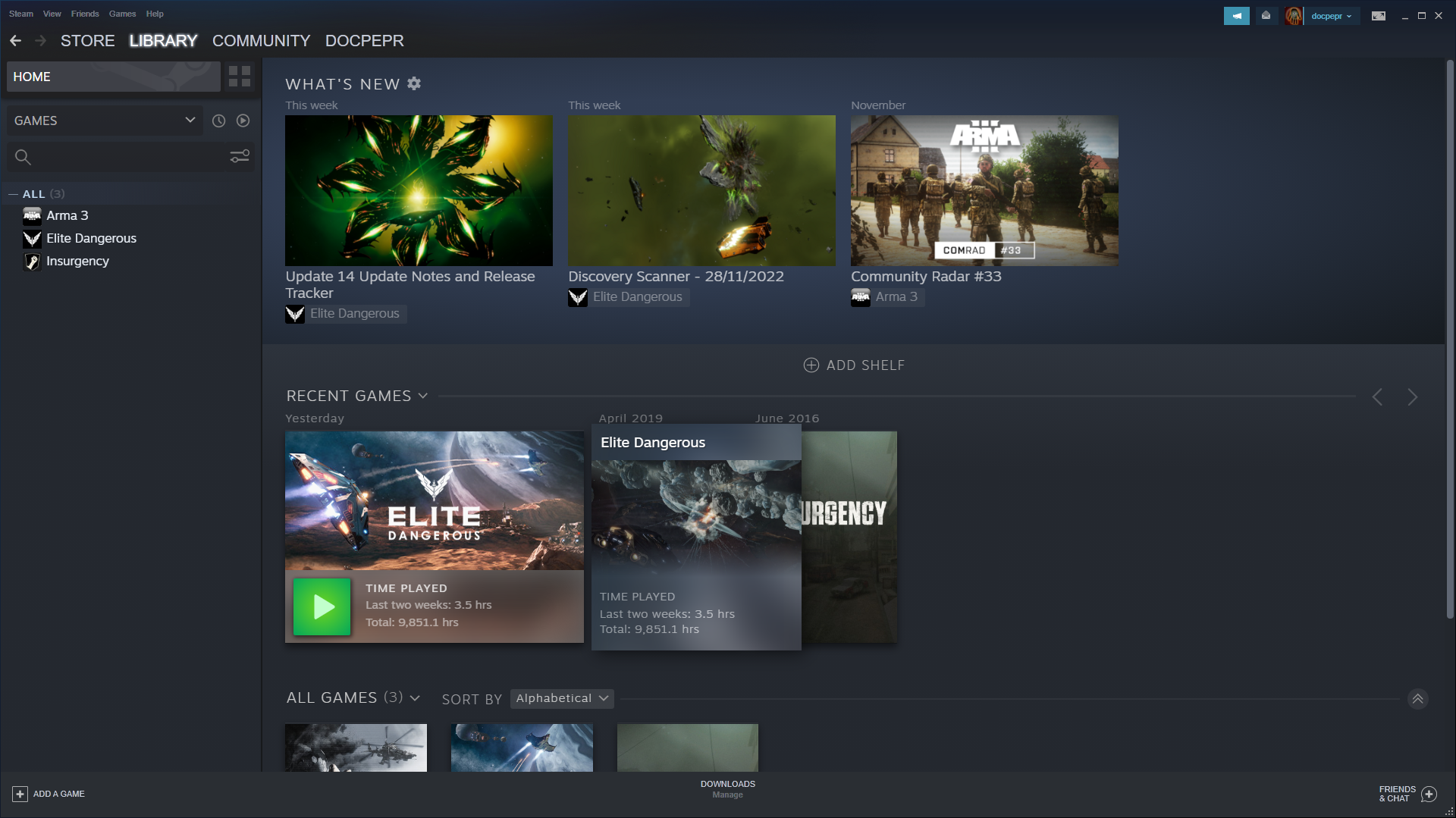The height and width of the screenshot is (818, 1456).
Task: Click Discovery Scanner - 28/11/2022 headline
Action: [x=676, y=277]
